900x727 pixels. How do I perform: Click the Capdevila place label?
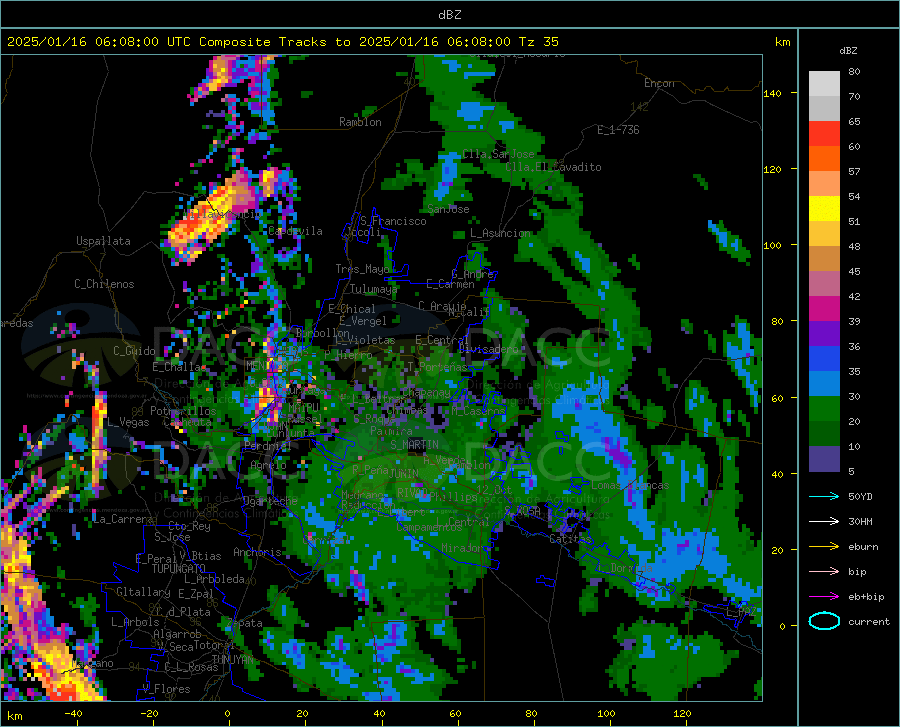[295, 231]
